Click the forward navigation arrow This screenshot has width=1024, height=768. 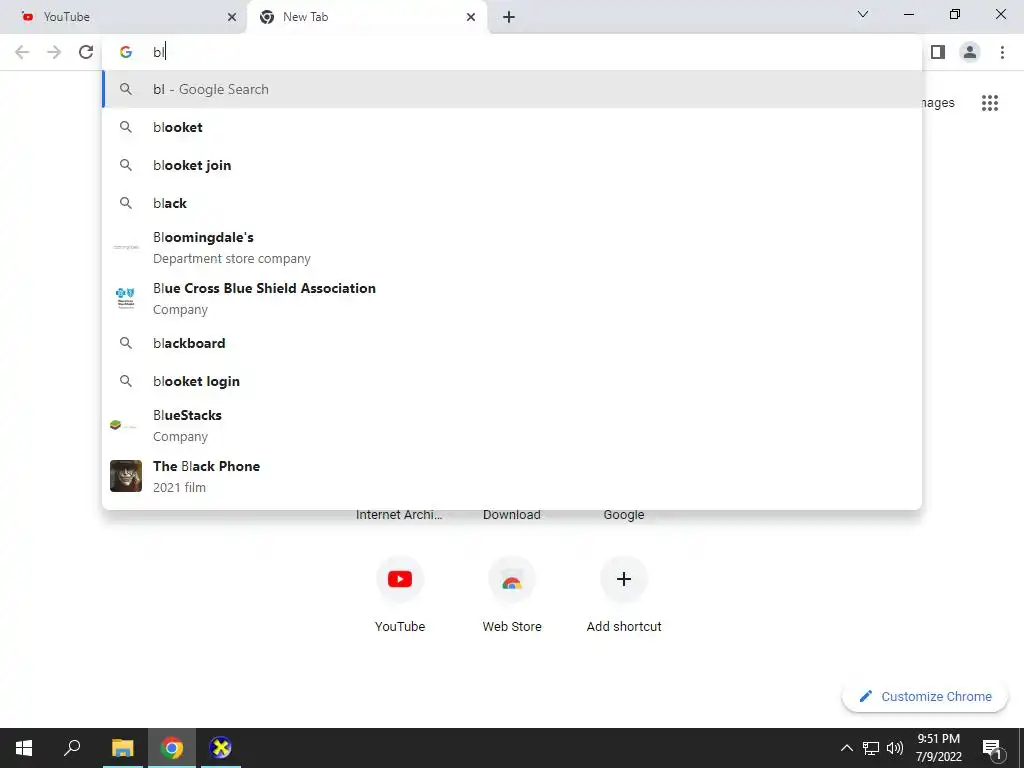(54, 52)
